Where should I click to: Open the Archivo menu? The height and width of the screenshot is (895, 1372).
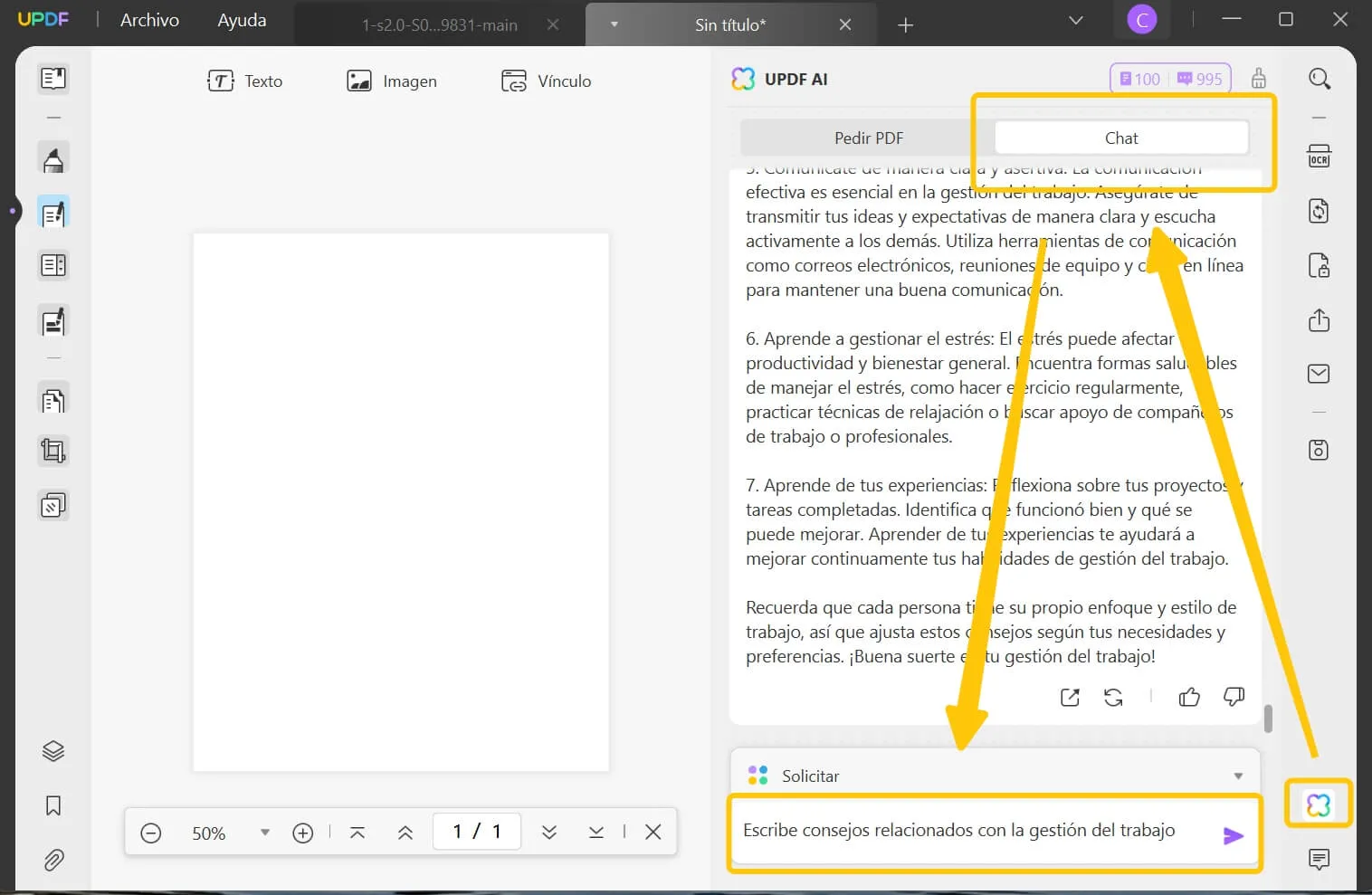point(149,20)
